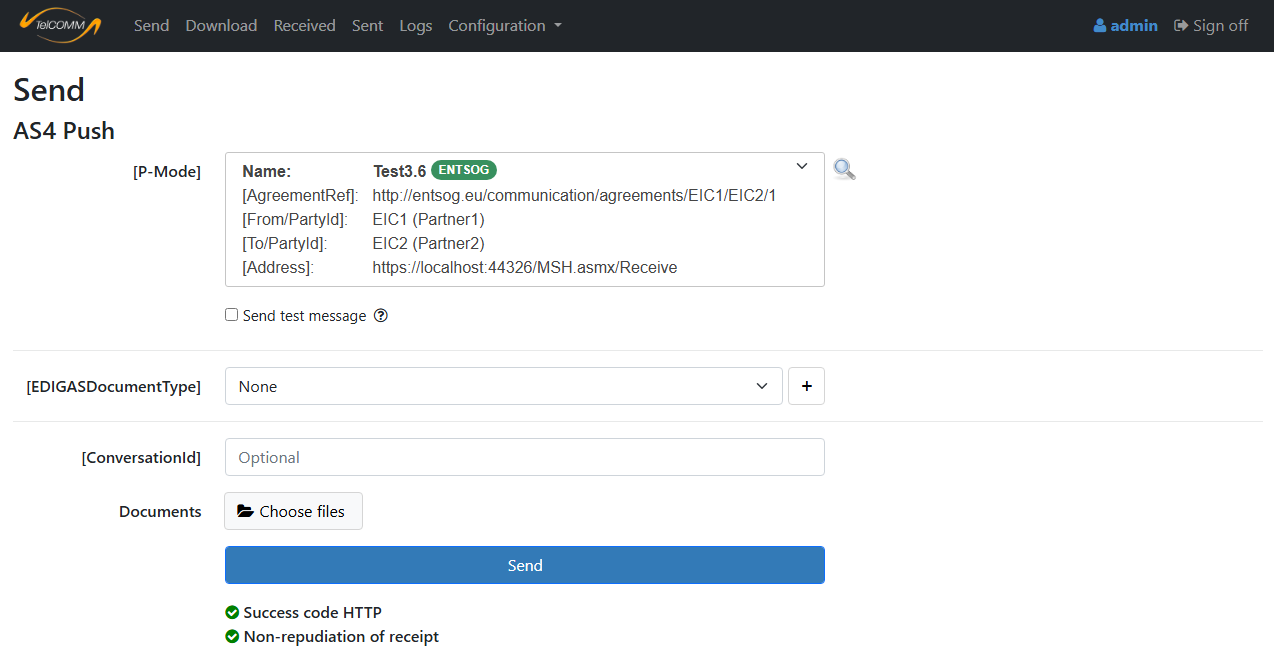The height and width of the screenshot is (662, 1274).
Task: Navigate to the Logs page
Action: tap(415, 26)
